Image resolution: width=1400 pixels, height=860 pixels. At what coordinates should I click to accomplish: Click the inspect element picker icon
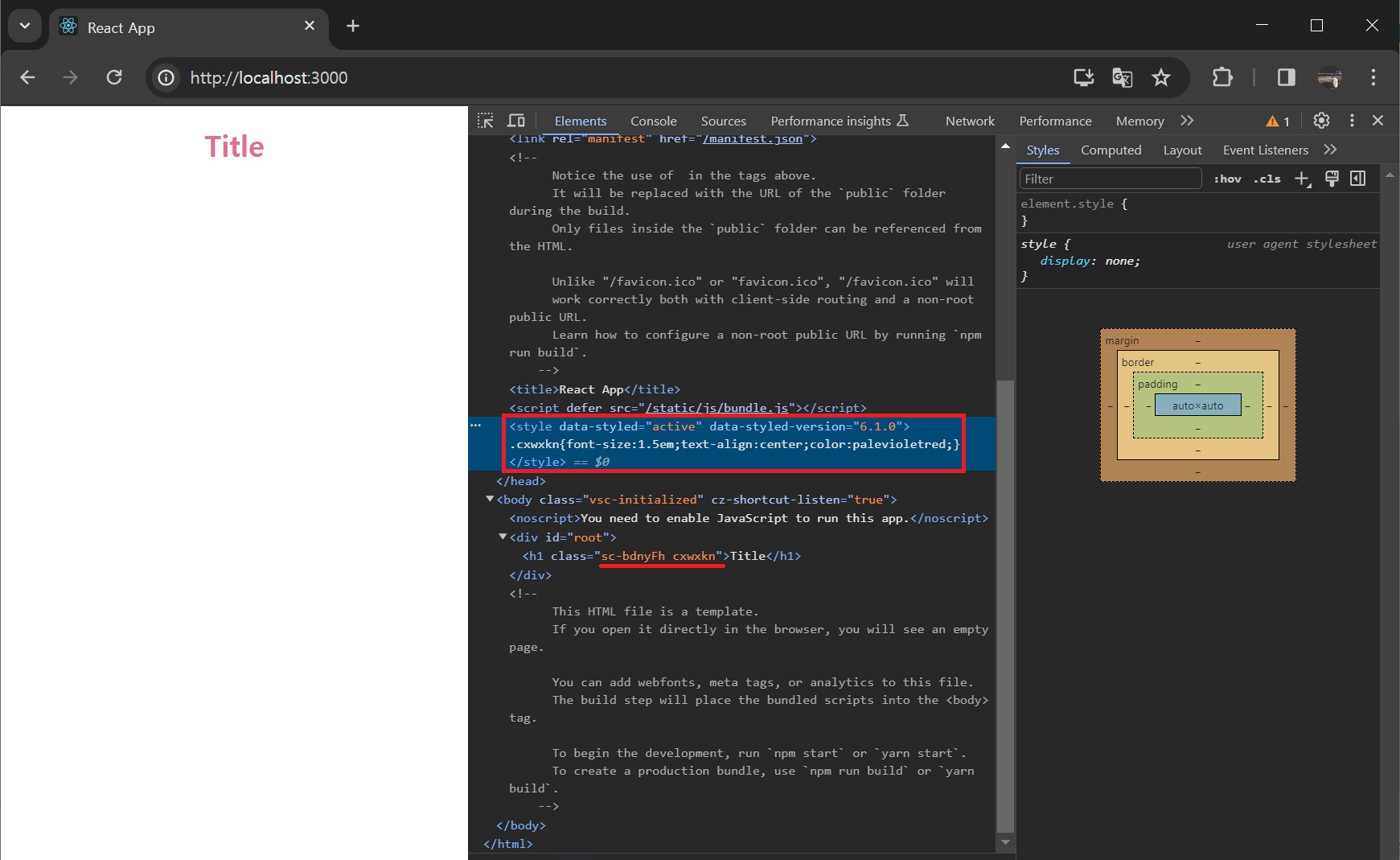pos(486,121)
